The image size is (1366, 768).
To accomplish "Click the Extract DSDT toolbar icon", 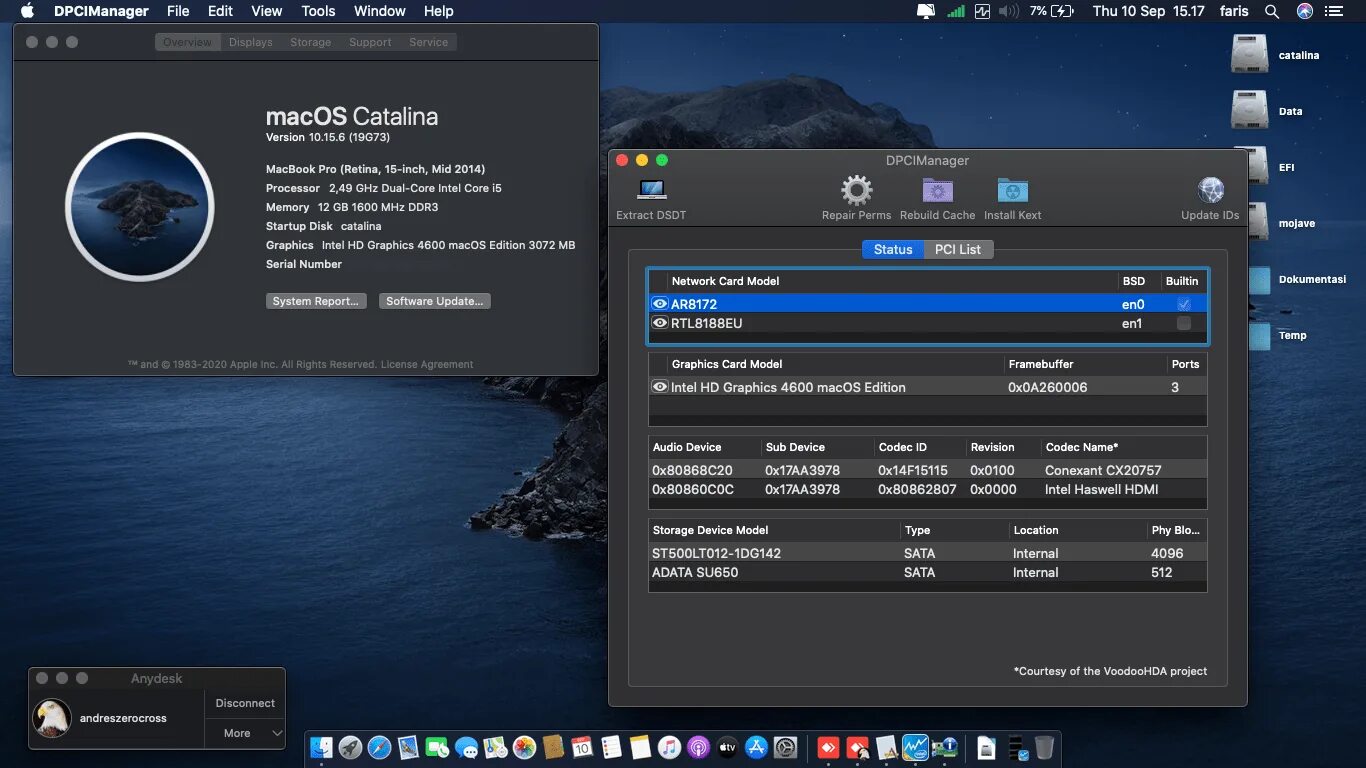I will [x=652, y=190].
